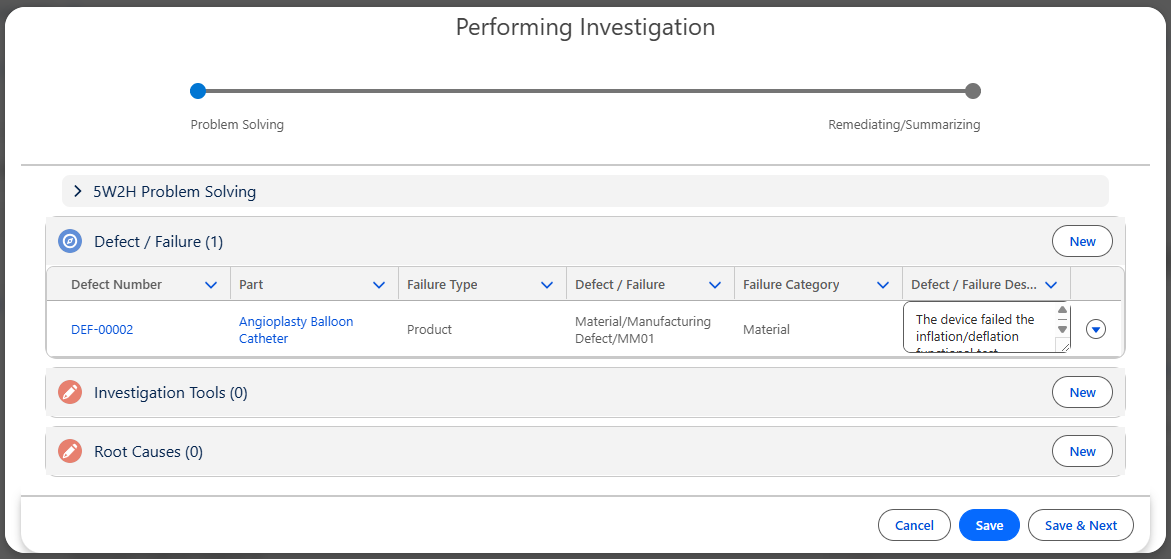Image resolution: width=1171 pixels, height=559 pixels.
Task: Open the DEF-00002 defect record link
Action: click(102, 330)
